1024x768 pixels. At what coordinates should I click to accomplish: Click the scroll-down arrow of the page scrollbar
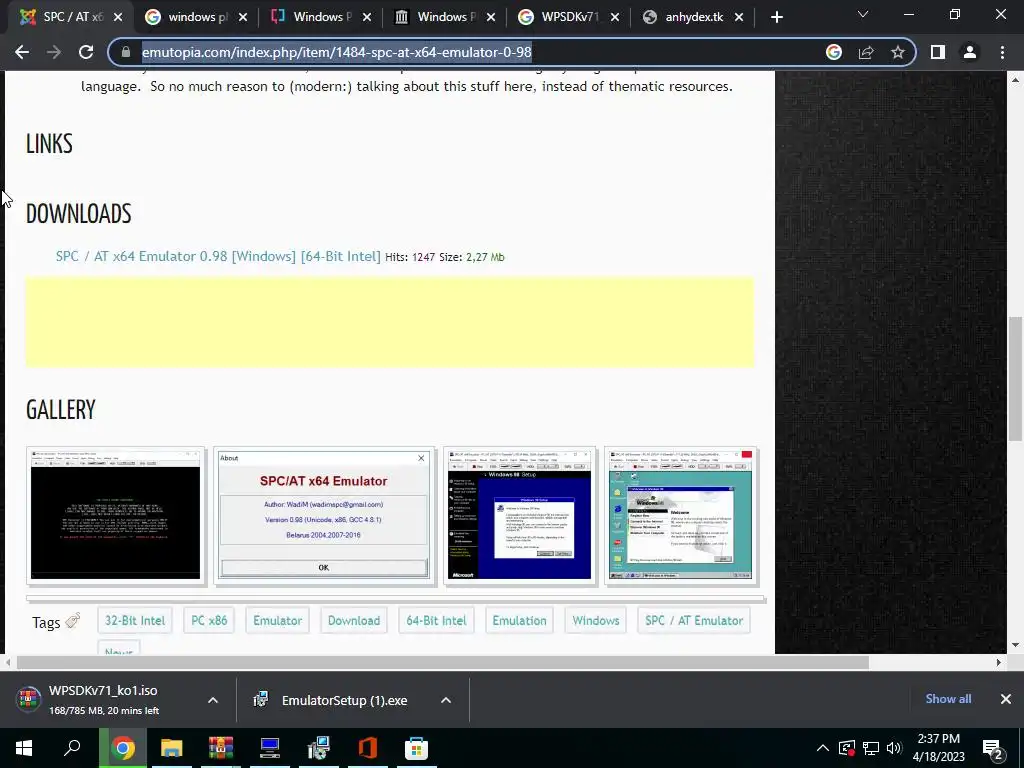pos(1014,645)
